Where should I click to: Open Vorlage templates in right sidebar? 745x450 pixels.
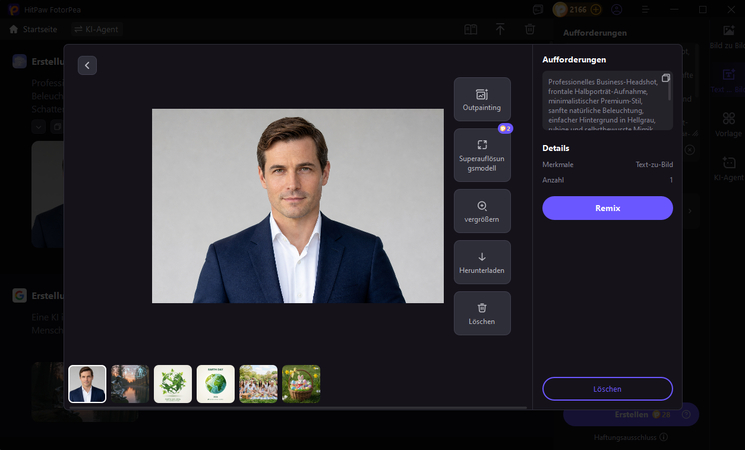click(x=728, y=125)
